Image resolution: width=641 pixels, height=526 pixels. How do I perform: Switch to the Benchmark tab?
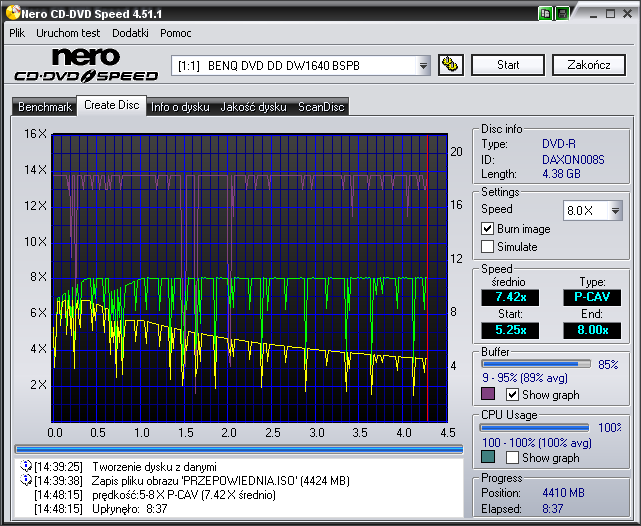tap(45, 107)
